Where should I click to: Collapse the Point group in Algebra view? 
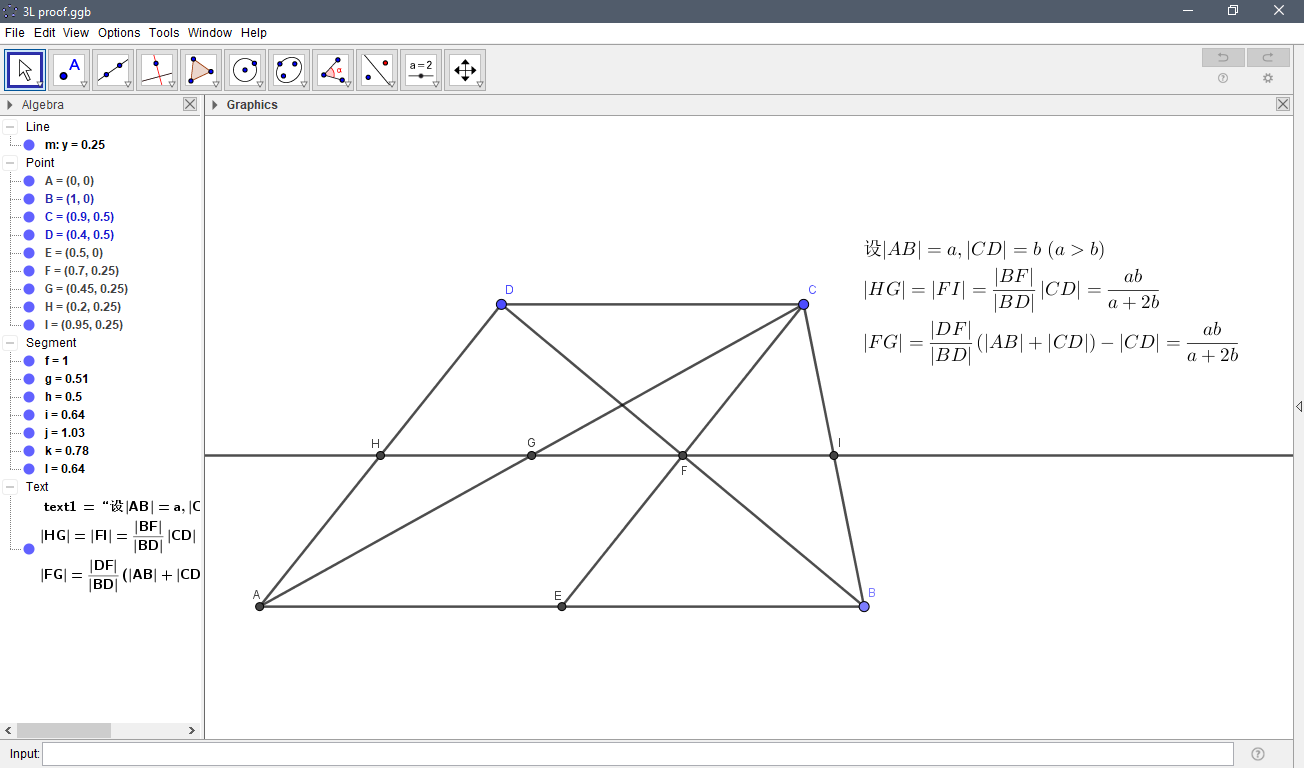(8, 162)
